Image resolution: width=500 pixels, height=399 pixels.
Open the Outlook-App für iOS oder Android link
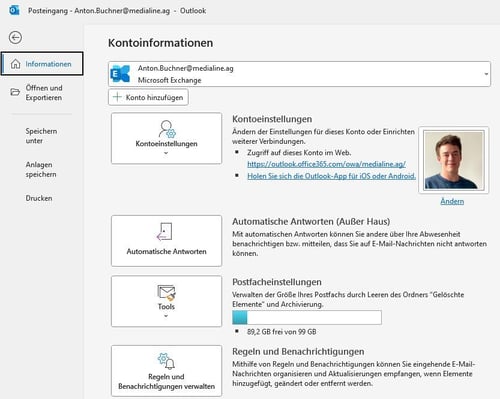[x=331, y=176]
